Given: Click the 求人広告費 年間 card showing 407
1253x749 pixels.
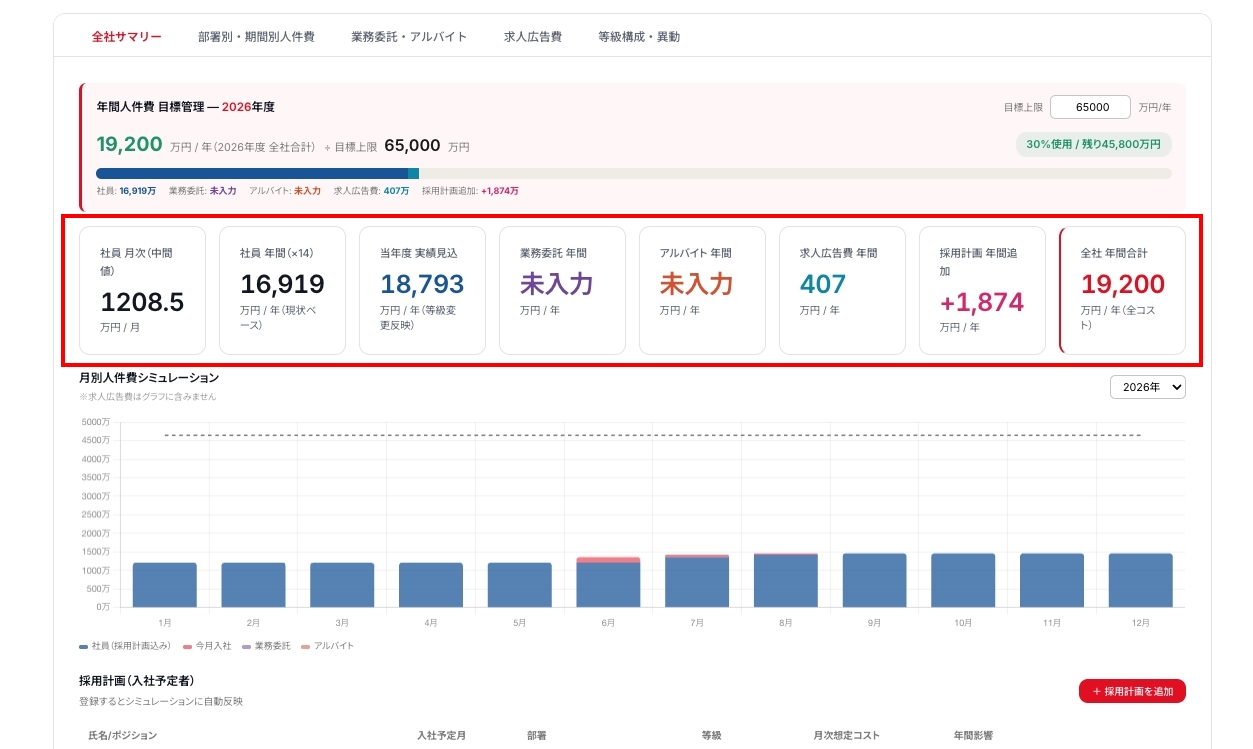Looking at the screenshot, I should tap(842, 290).
